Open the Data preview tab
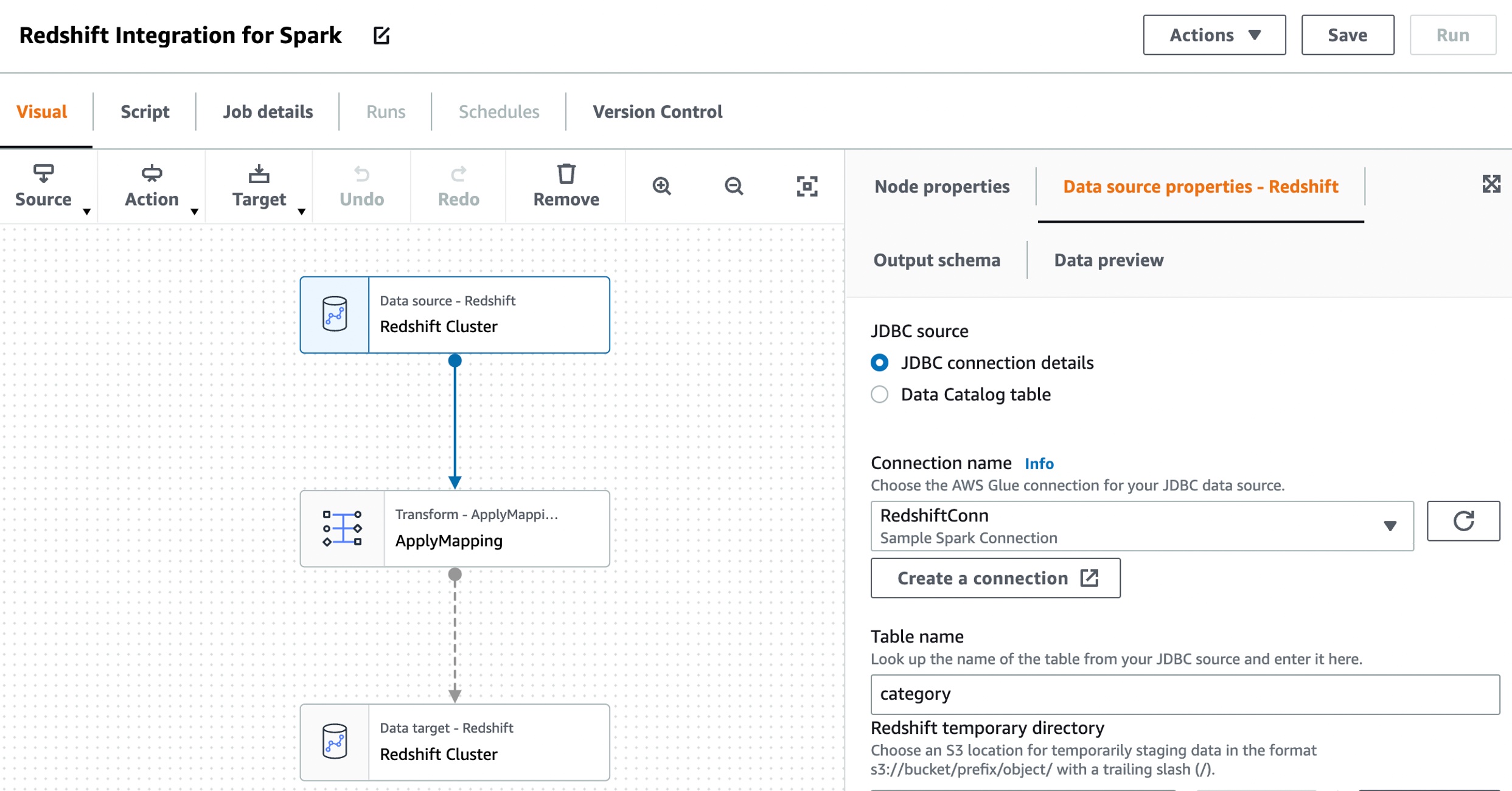 click(1109, 260)
